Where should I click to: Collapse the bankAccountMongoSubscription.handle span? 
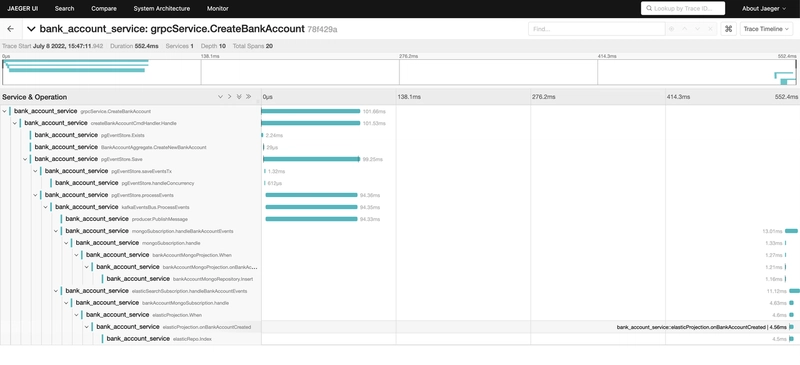[66, 303]
